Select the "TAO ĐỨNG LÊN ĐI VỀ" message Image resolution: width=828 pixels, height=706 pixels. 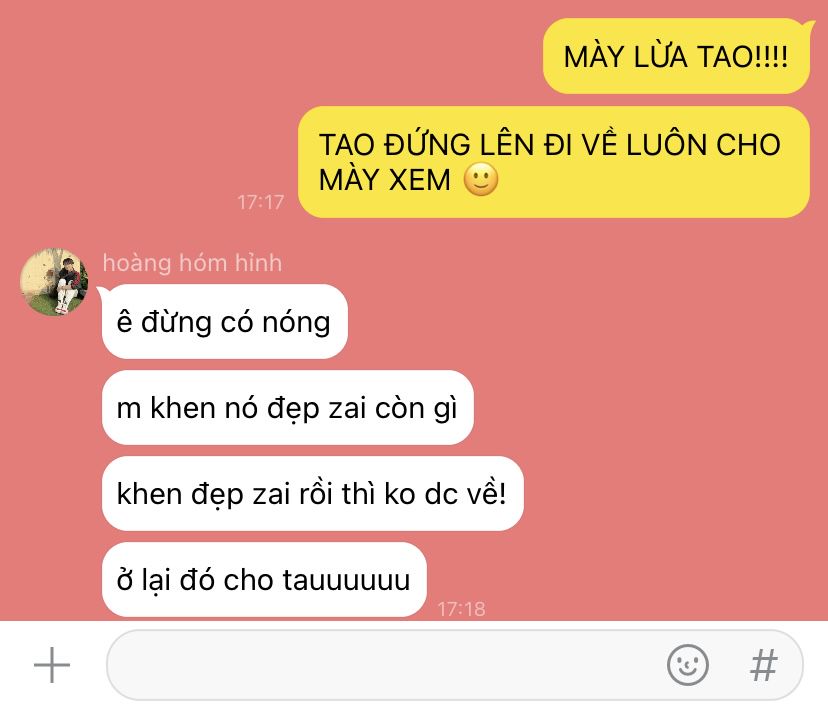pyautogui.click(x=554, y=162)
